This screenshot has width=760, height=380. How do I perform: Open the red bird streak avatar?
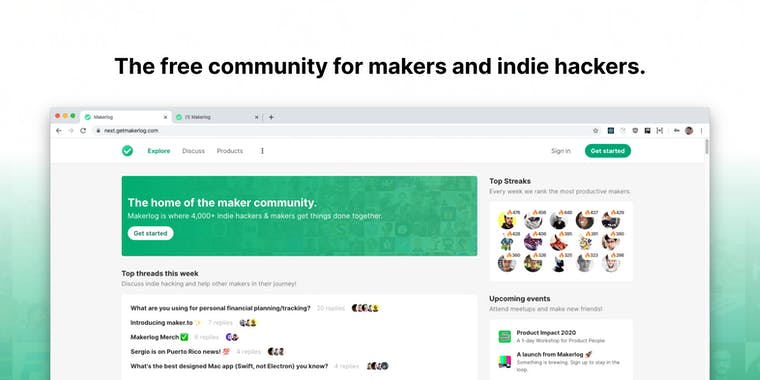558,242
